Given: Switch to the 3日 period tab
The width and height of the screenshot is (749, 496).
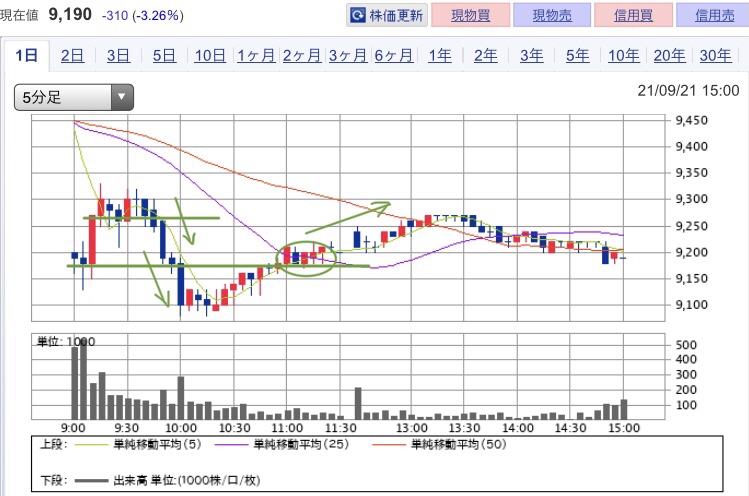Looking at the screenshot, I should pyautogui.click(x=118, y=56).
